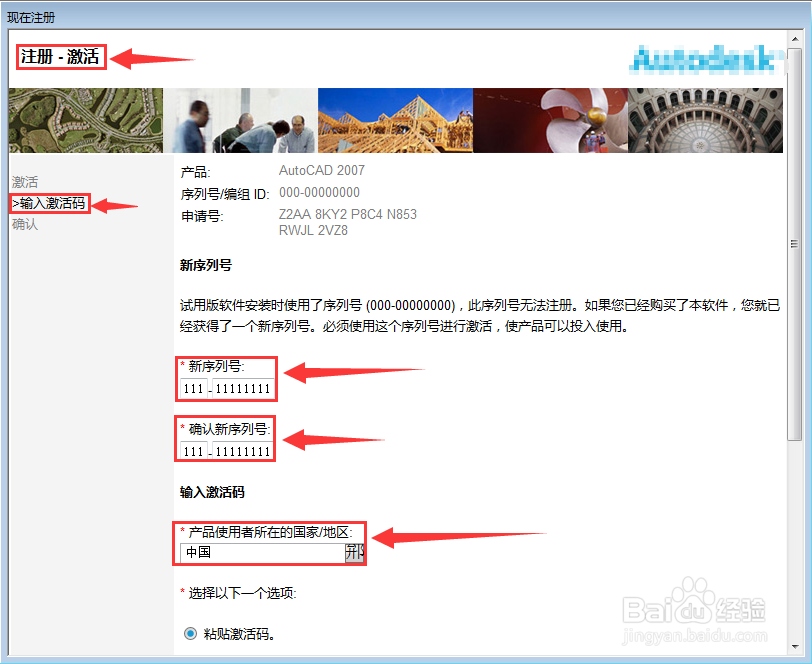Click the 现在注册 window title
This screenshot has width=812, height=664.
[x=31, y=18]
